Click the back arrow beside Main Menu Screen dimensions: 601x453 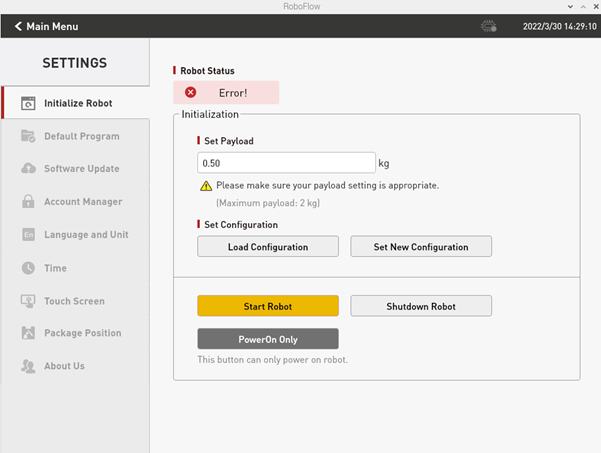tap(18, 26)
